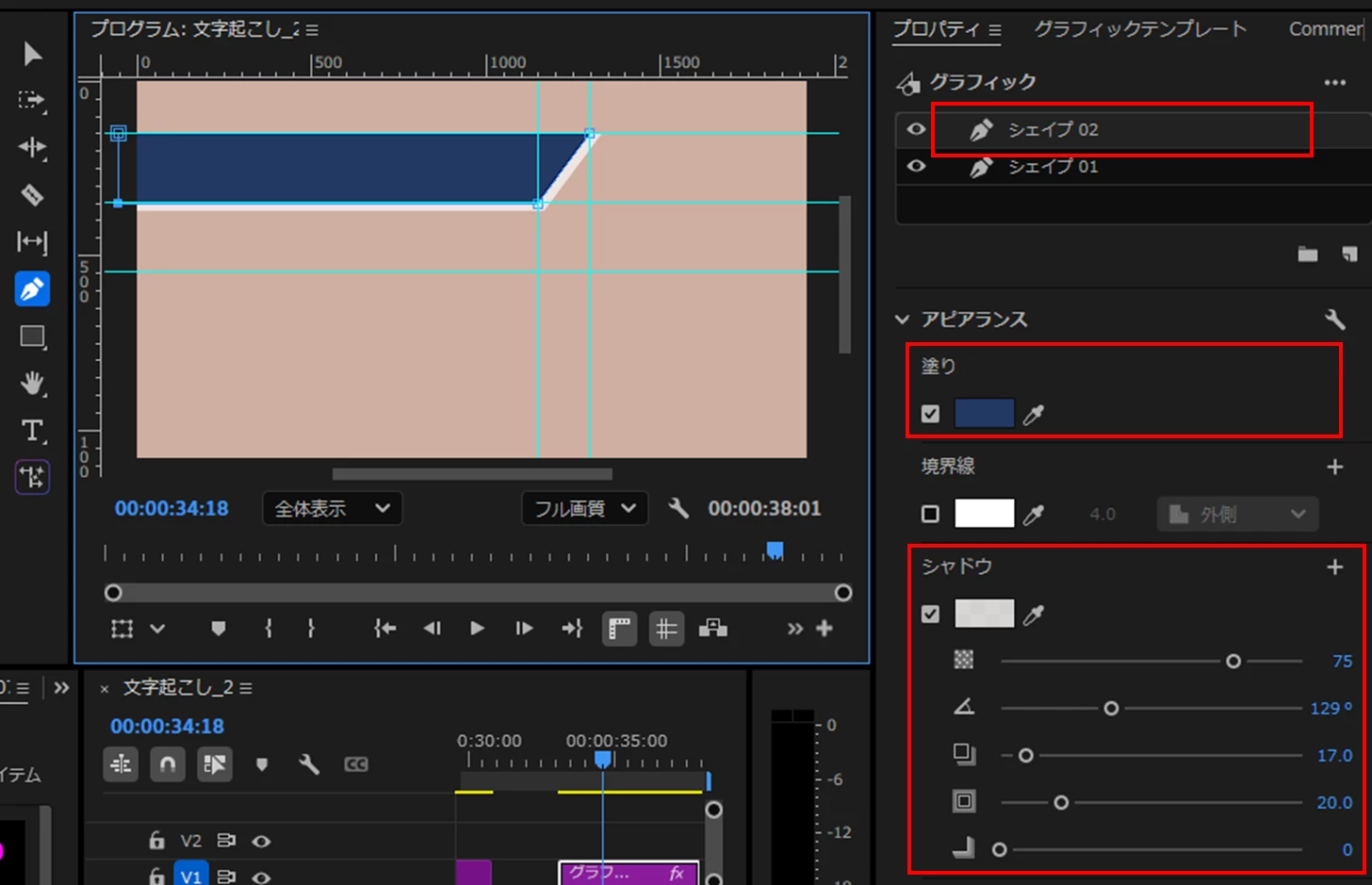Image resolution: width=1372 pixels, height=885 pixels.
Task: Open the グラフィック more options menu
Action: (x=1335, y=83)
